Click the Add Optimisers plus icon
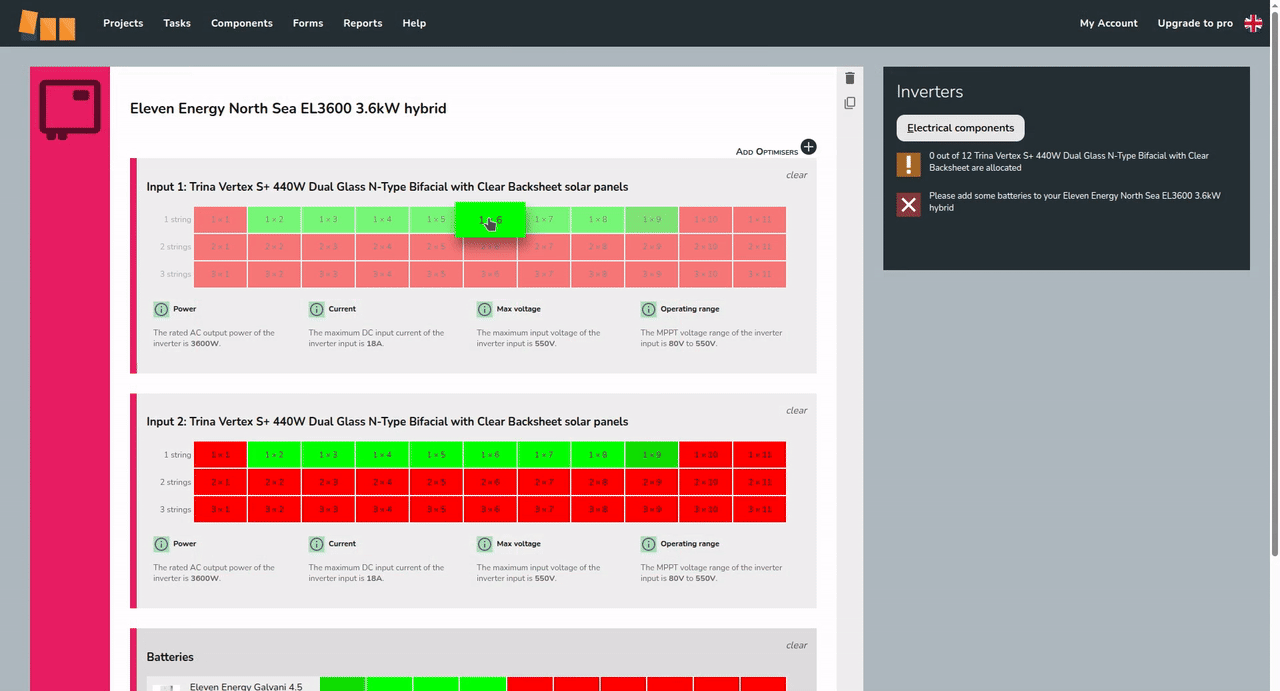 [808, 147]
